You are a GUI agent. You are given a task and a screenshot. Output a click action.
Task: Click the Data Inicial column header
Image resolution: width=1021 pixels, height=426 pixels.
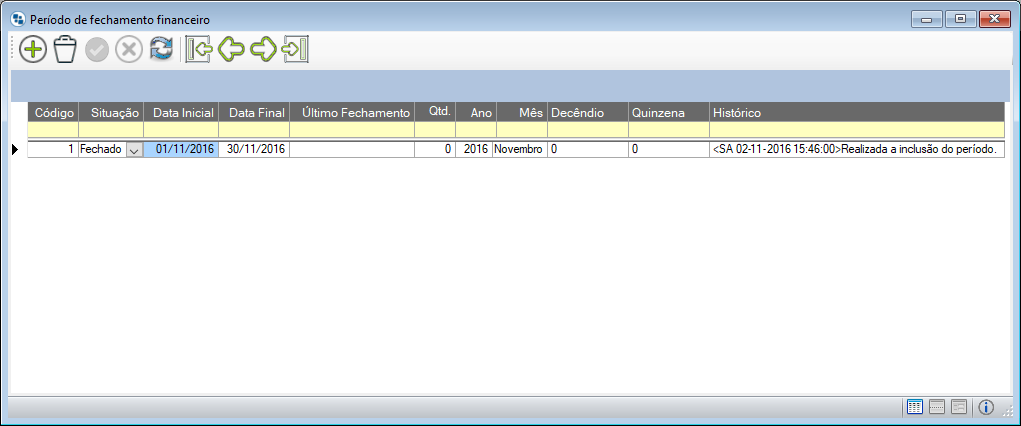click(x=182, y=113)
